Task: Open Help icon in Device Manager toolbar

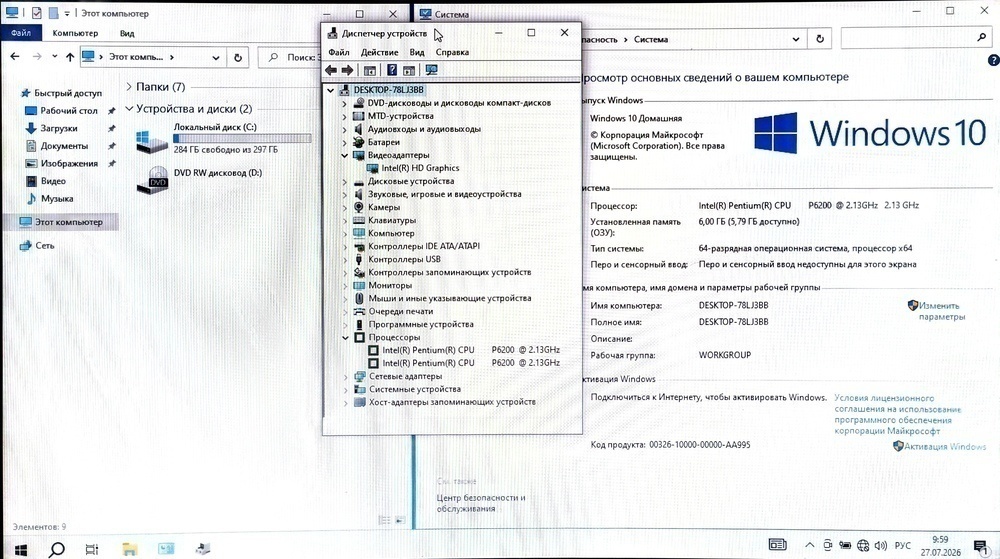Action: coord(392,70)
